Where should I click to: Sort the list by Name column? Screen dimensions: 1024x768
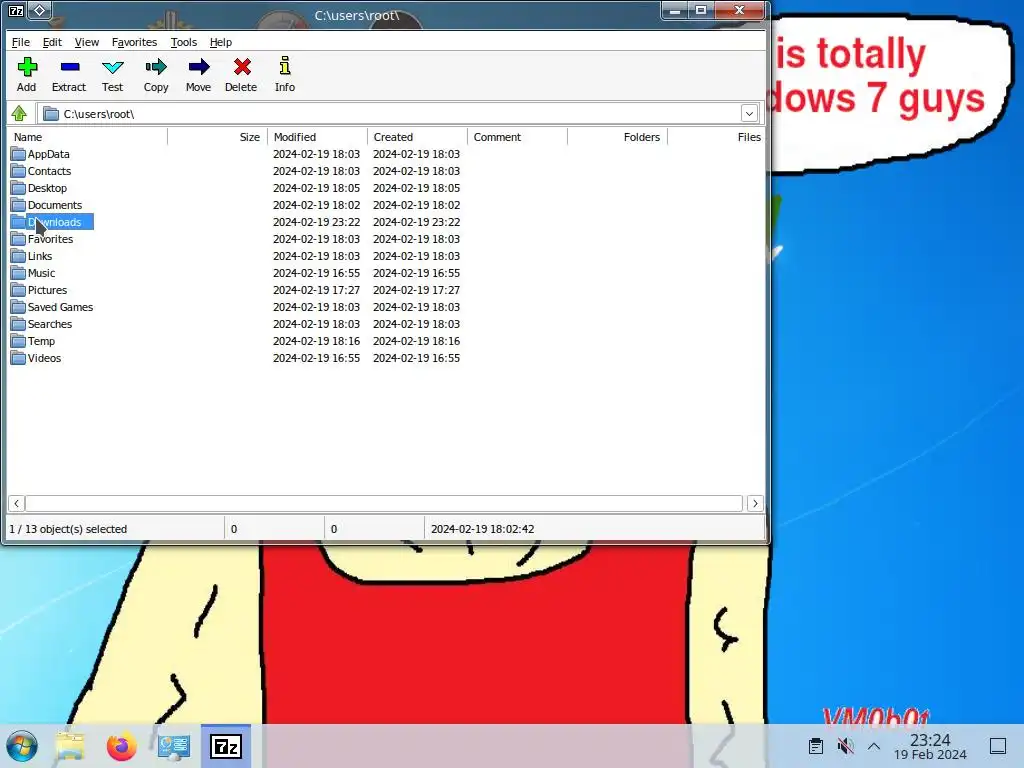[x=88, y=137]
